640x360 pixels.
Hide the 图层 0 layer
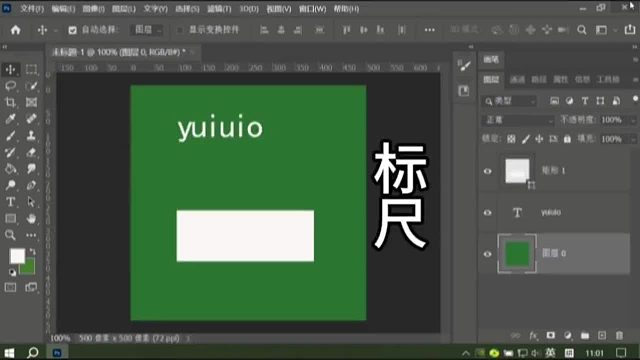tap(487, 254)
